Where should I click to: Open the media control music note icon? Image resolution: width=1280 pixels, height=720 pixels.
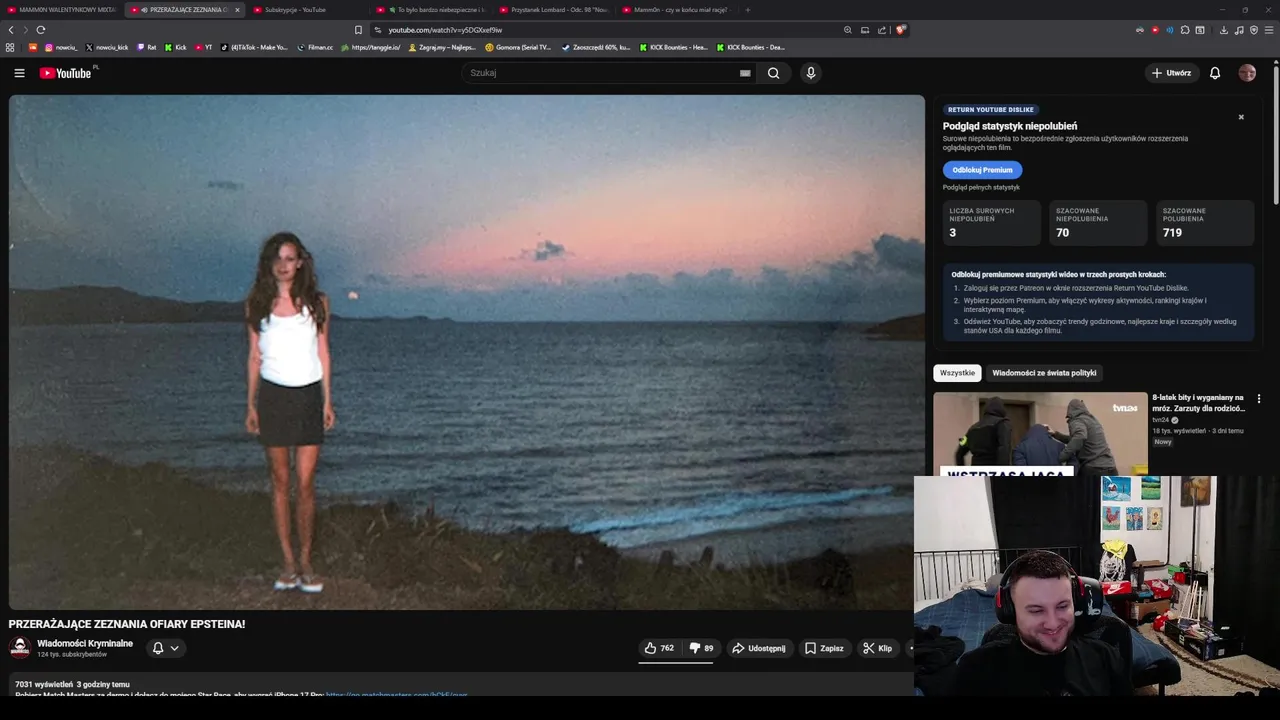click(1239, 30)
